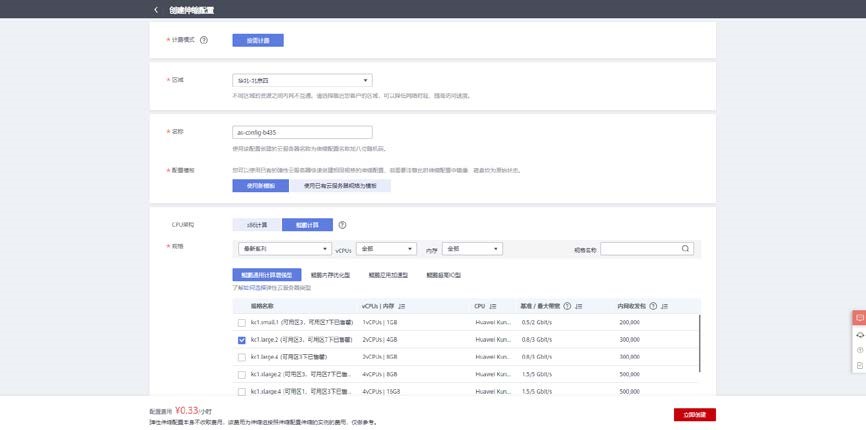The width and height of the screenshot is (866, 430).
Task: Open help icon beside the CPU architecture buttons
Action: coord(342,225)
